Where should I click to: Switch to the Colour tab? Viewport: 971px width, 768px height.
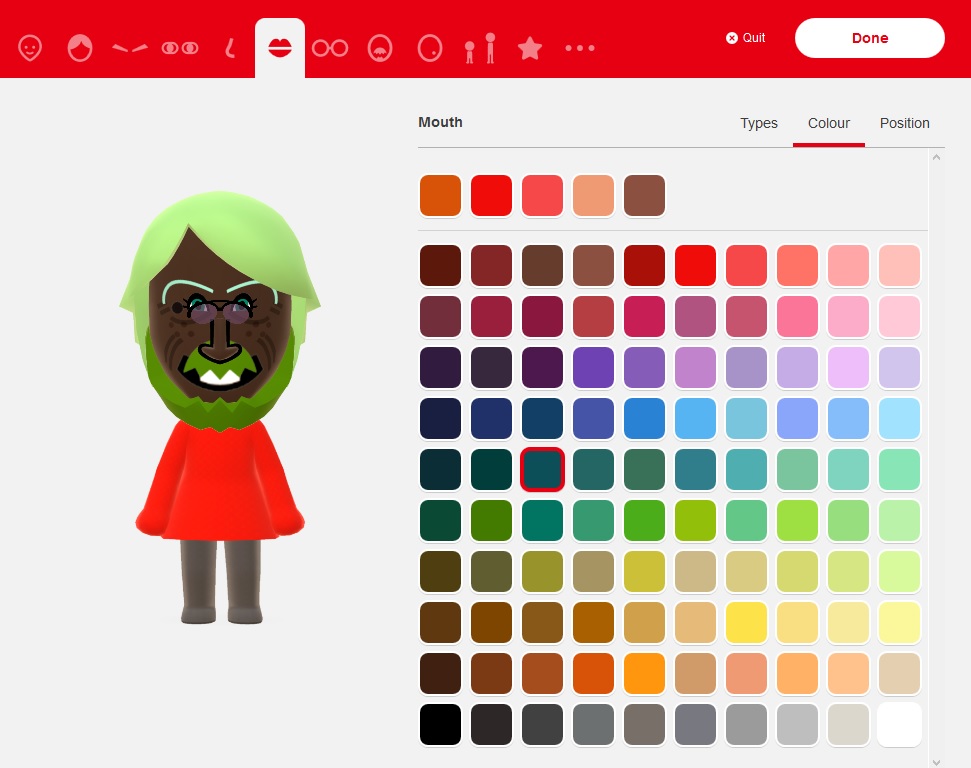pyautogui.click(x=829, y=123)
